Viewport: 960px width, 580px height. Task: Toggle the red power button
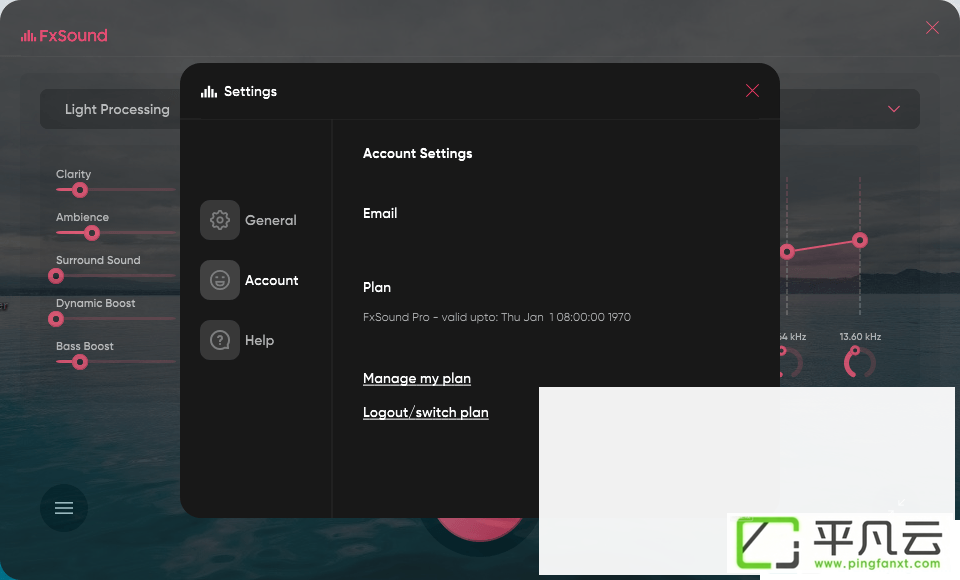(479, 529)
